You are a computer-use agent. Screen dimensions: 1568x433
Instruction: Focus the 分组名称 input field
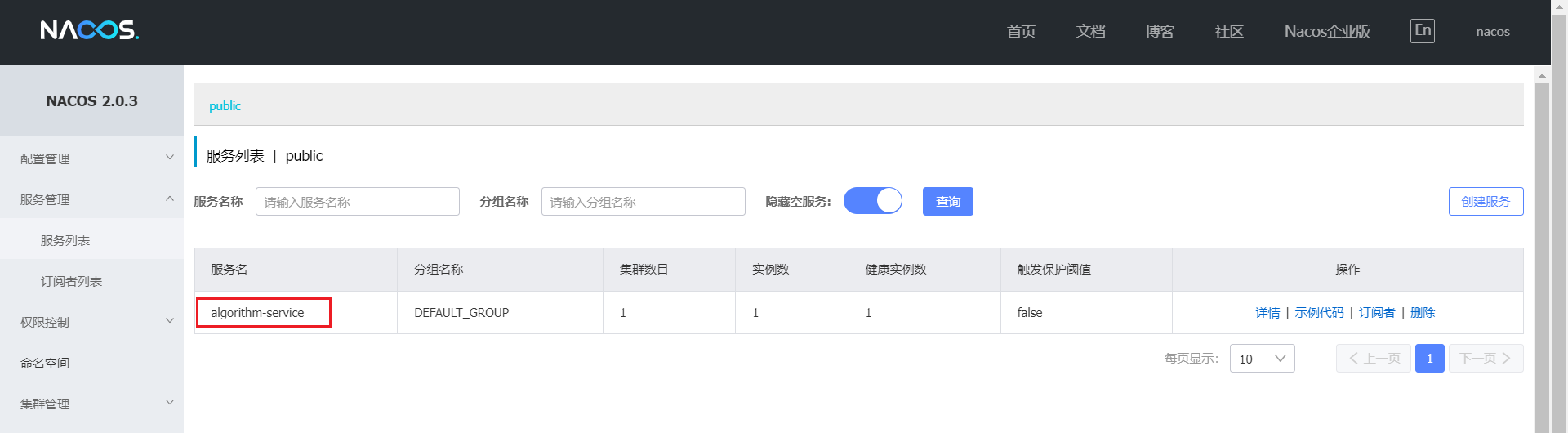click(x=643, y=202)
